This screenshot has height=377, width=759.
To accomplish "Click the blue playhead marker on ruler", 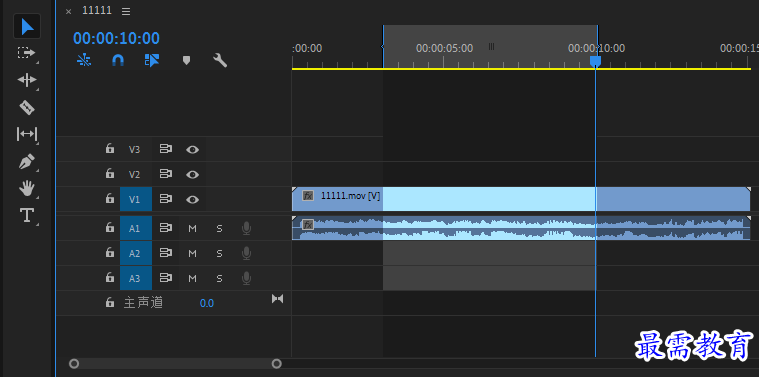I will click(595, 61).
